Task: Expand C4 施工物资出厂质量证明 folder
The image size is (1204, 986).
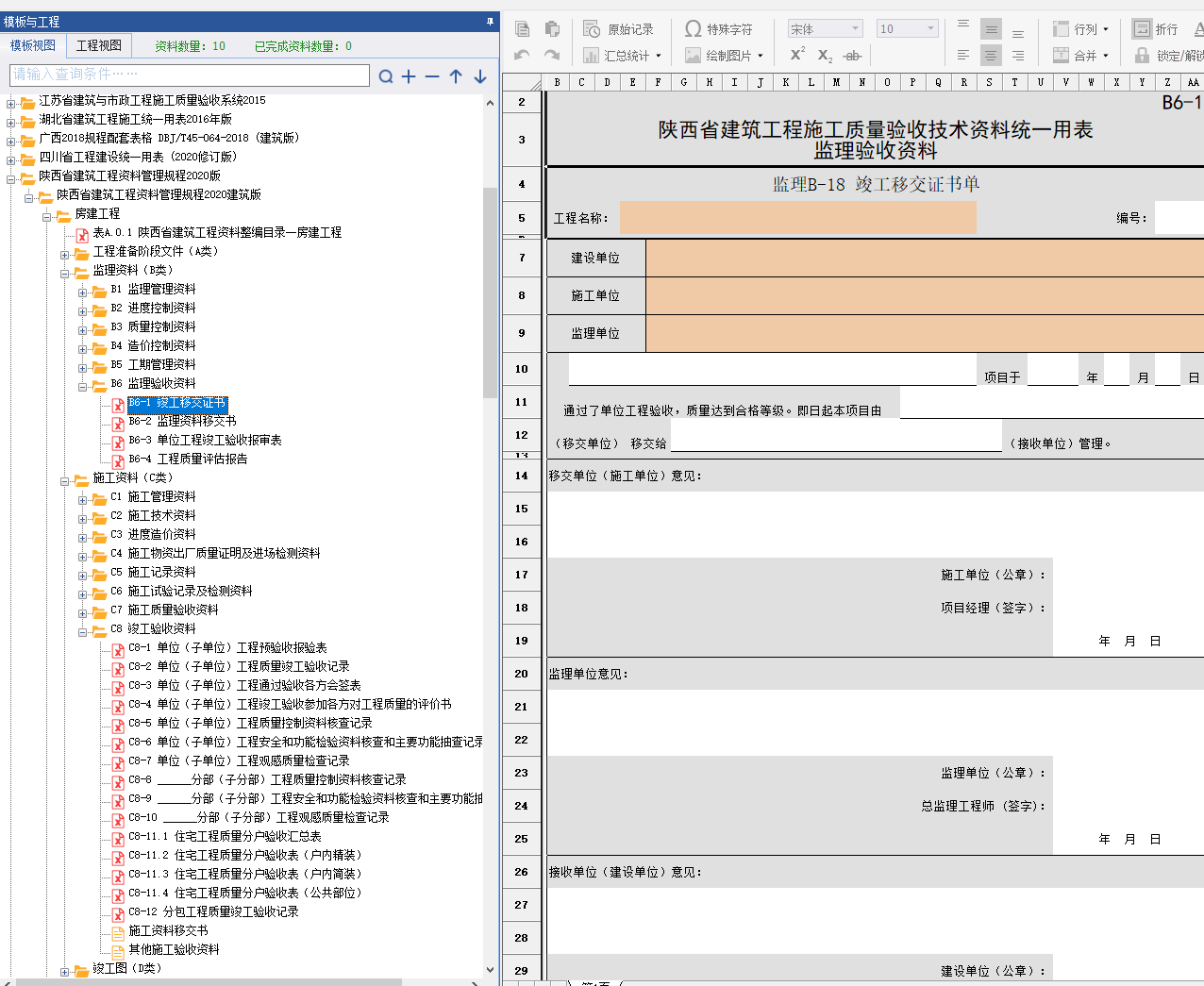Action: pyautogui.click(x=82, y=556)
